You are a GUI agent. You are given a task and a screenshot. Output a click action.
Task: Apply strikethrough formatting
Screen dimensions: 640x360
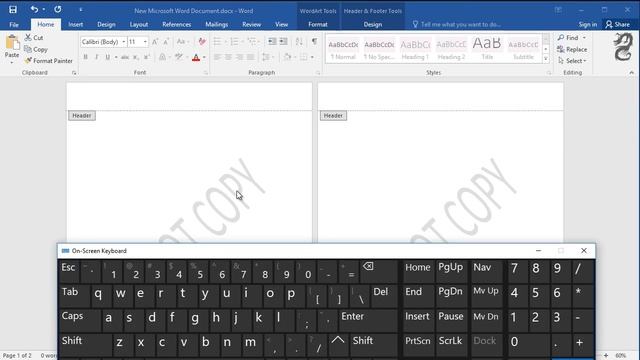(x=125, y=57)
